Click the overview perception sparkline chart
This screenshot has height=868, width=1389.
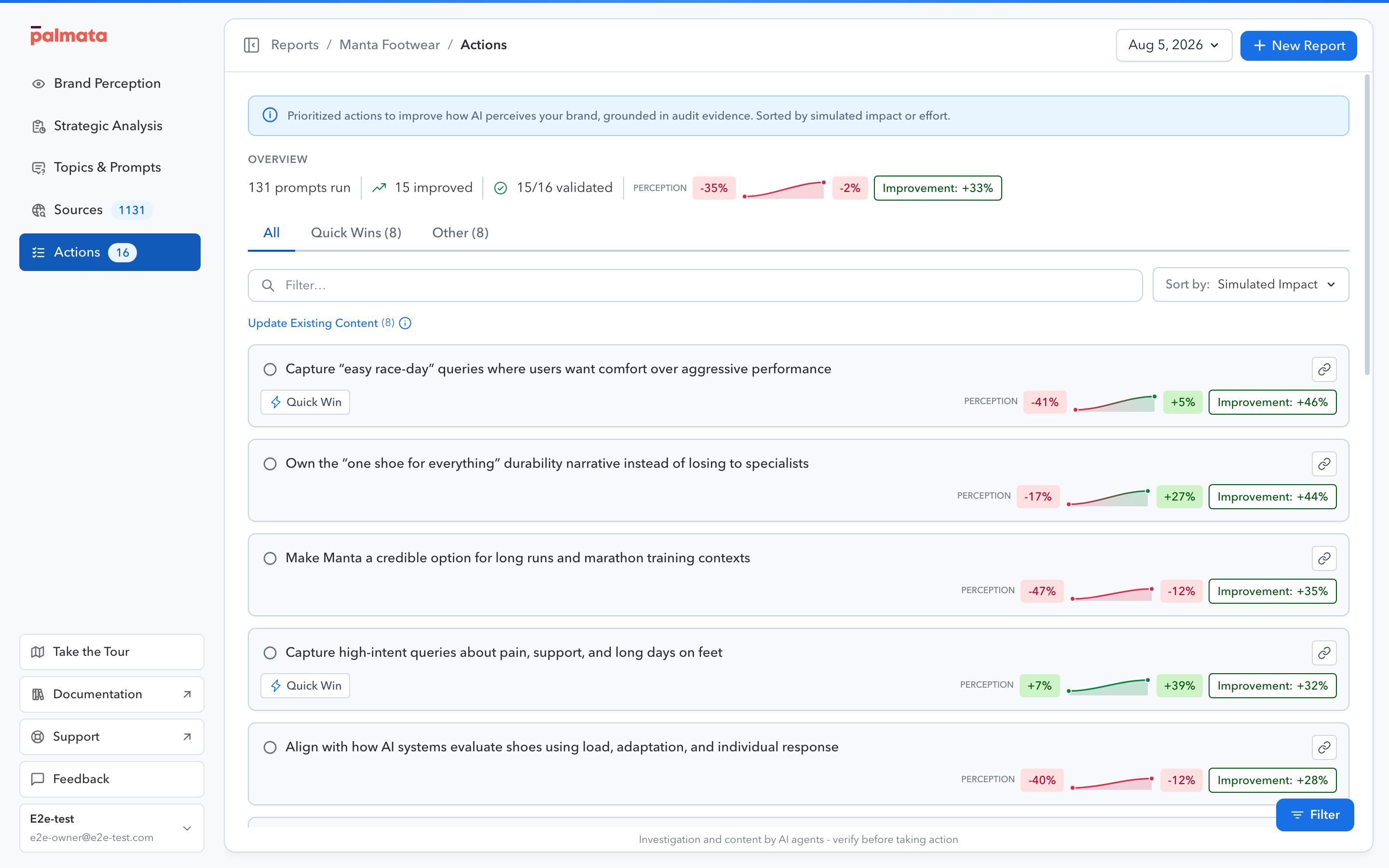pyautogui.click(x=784, y=189)
